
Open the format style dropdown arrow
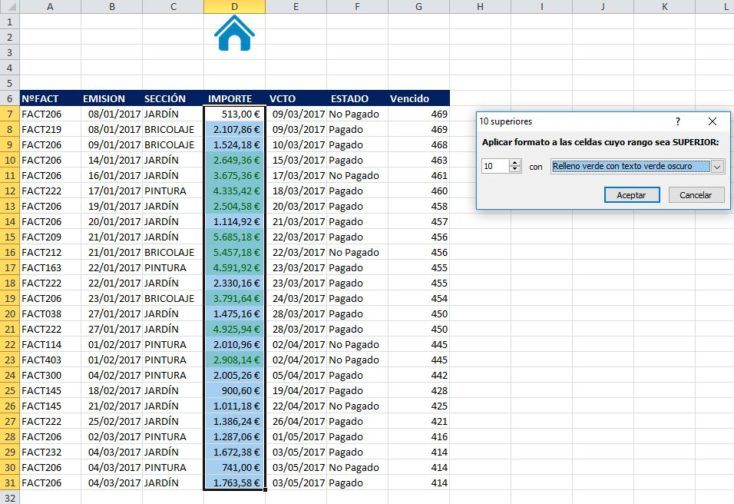[x=717, y=167]
